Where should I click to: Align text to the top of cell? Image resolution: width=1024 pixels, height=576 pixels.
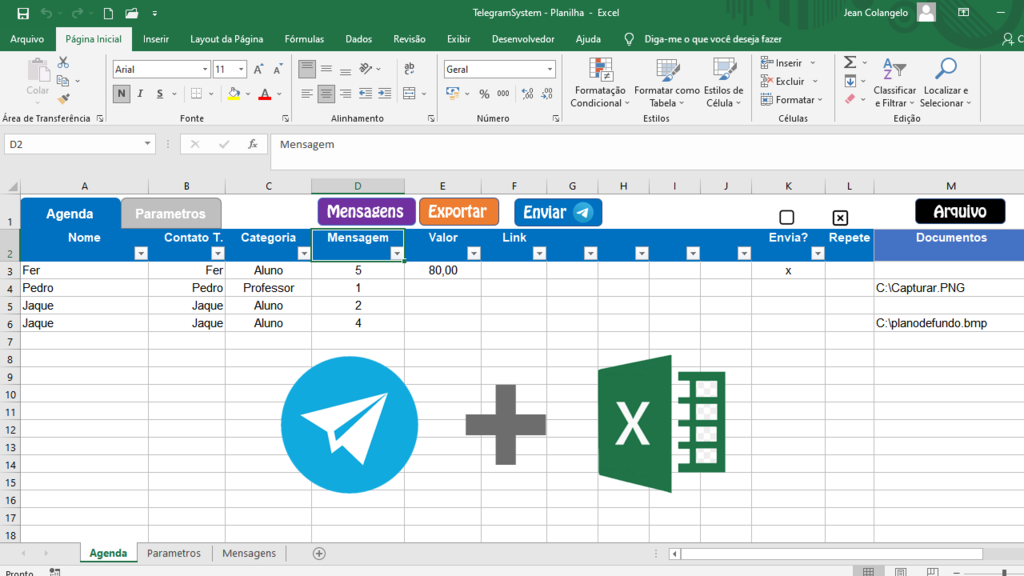point(306,69)
